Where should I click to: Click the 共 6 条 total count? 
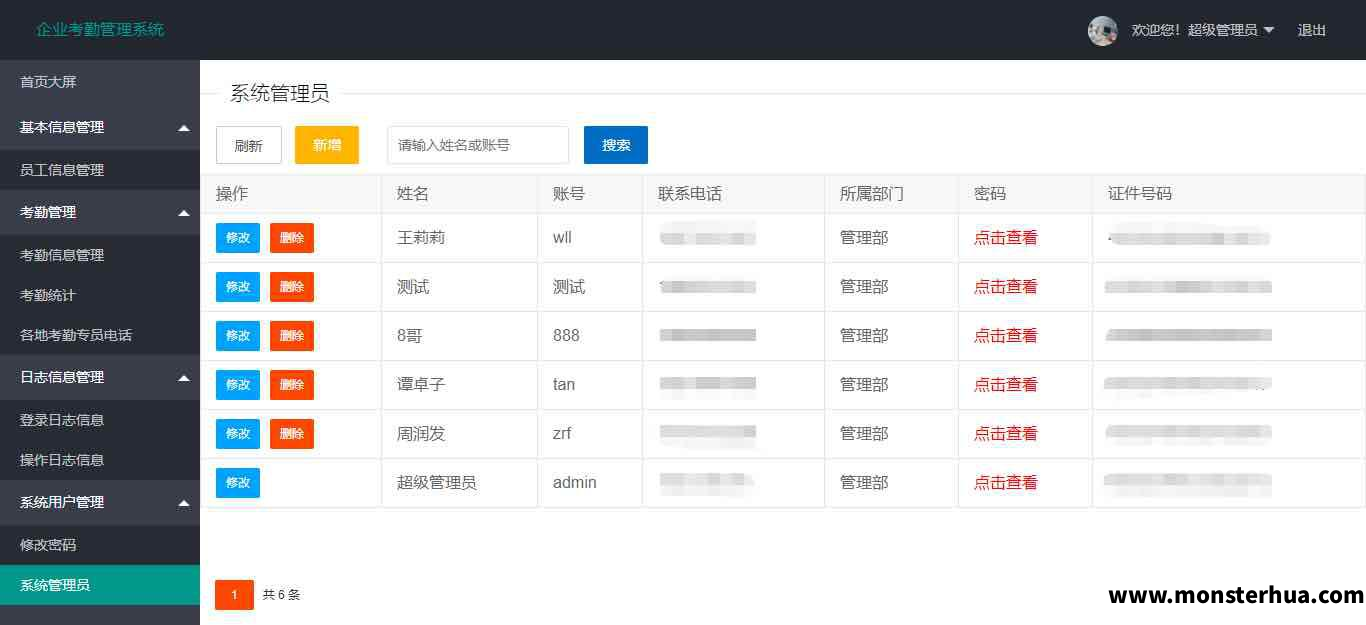281,595
